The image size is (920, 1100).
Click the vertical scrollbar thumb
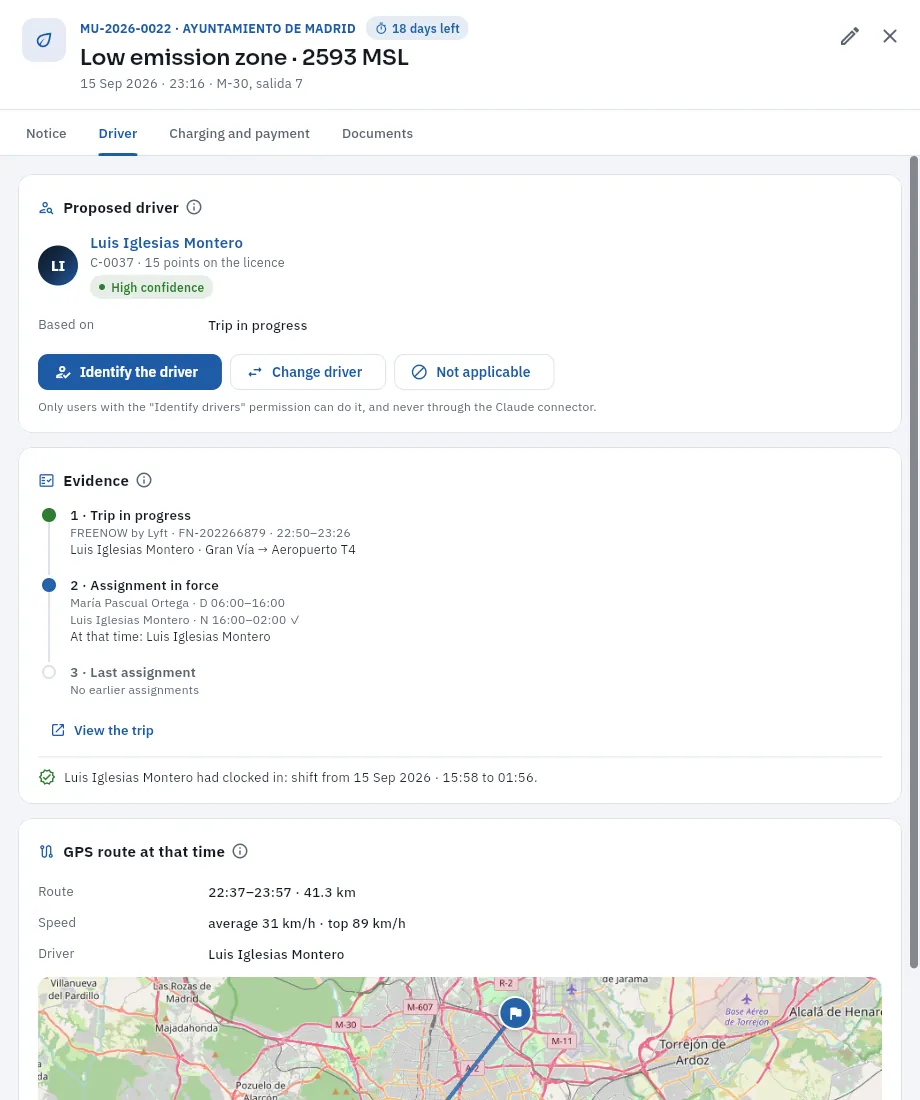point(914,563)
